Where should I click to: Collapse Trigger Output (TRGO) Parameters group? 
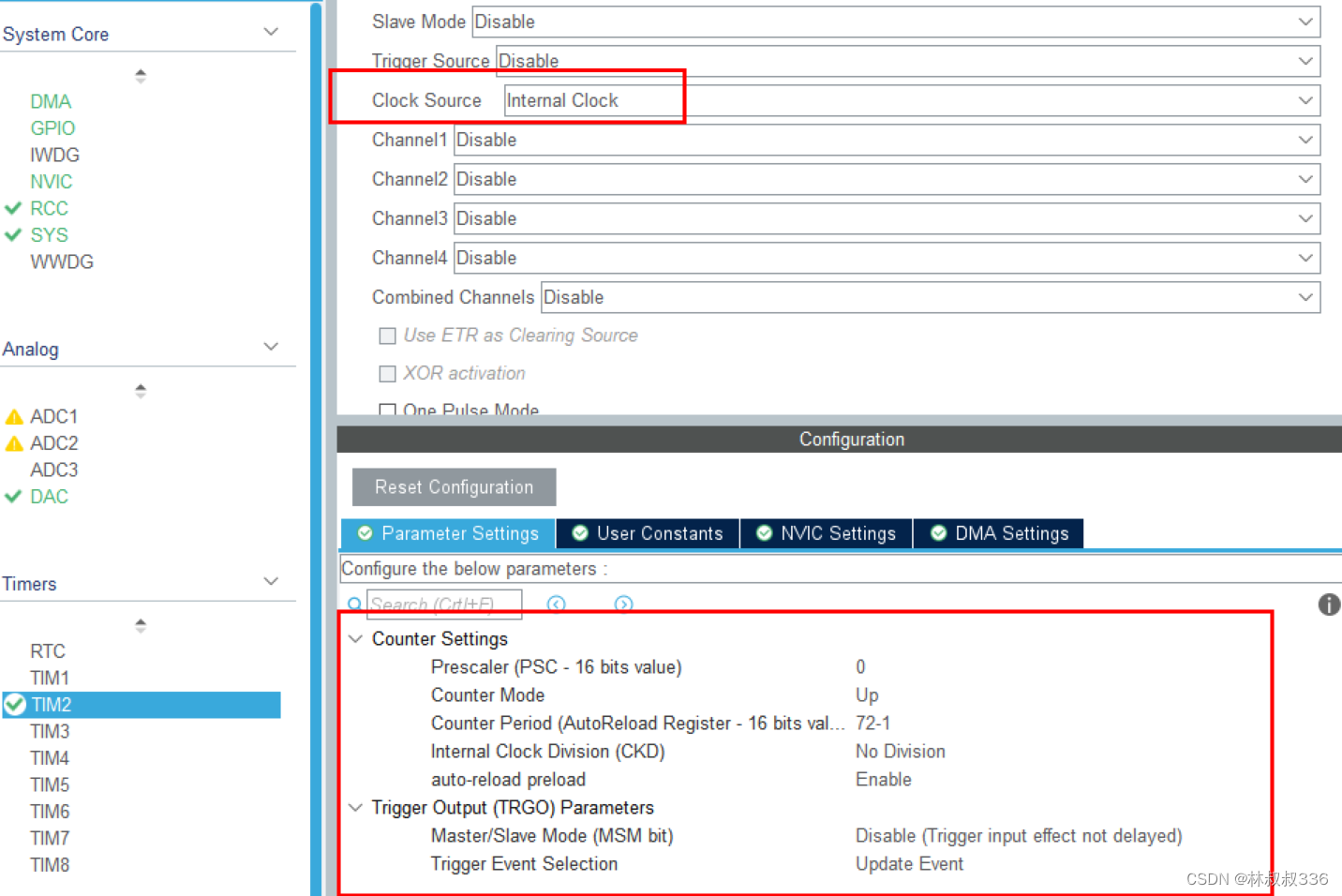coord(355,808)
